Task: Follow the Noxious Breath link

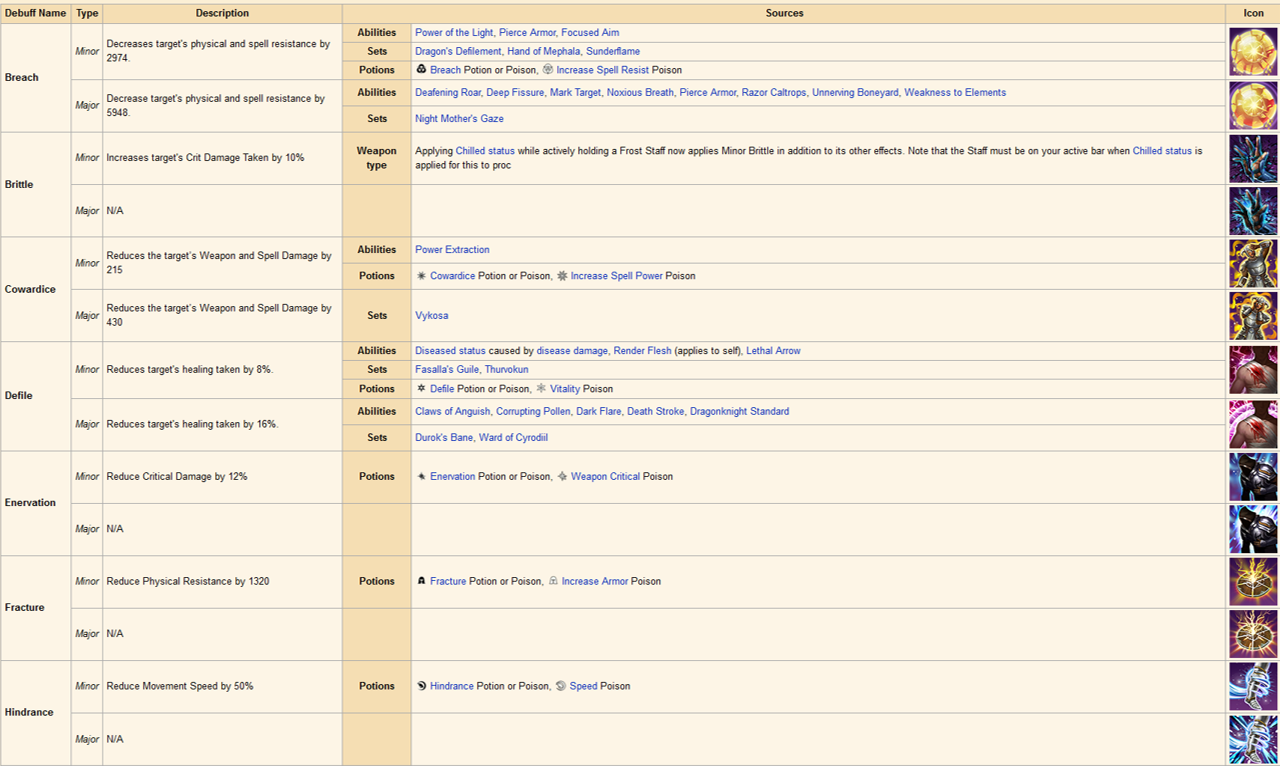Action: [640, 92]
